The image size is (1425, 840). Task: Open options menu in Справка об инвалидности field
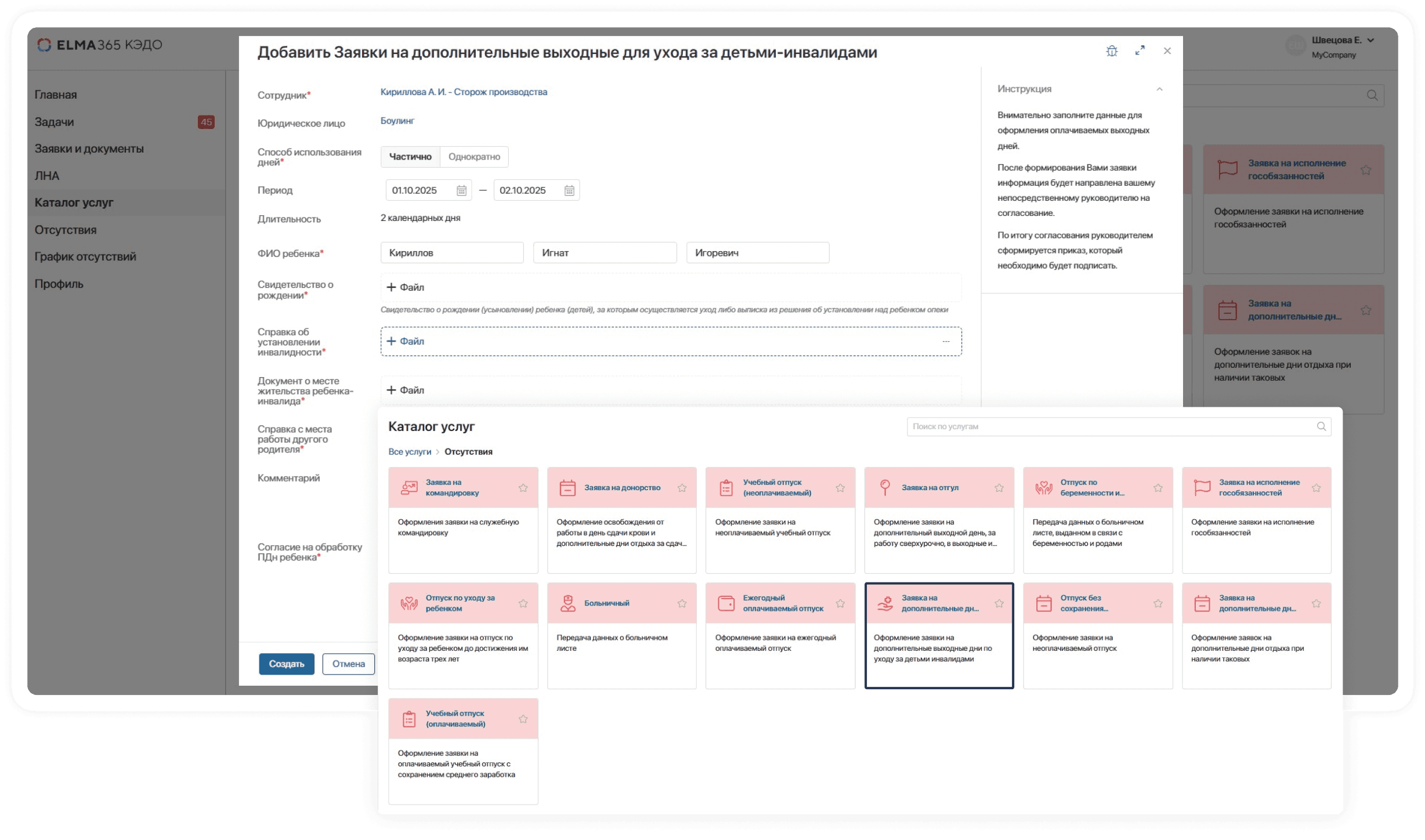coord(946,342)
